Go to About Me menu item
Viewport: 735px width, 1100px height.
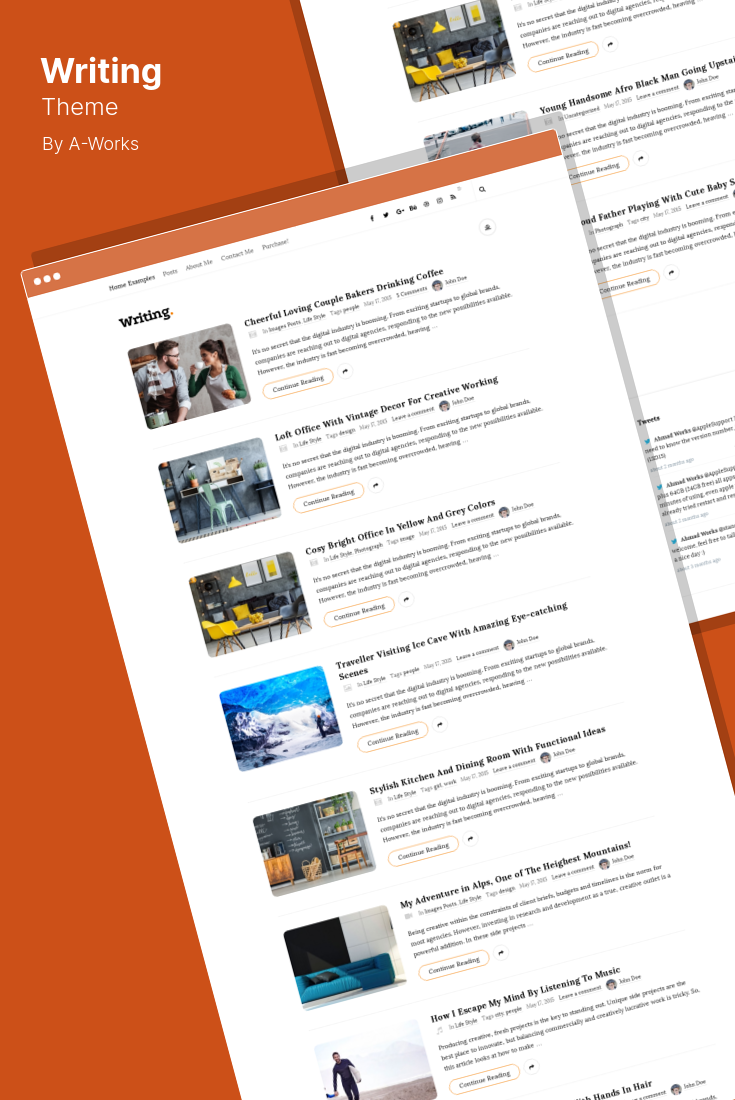pyautogui.click(x=198, y=264)
